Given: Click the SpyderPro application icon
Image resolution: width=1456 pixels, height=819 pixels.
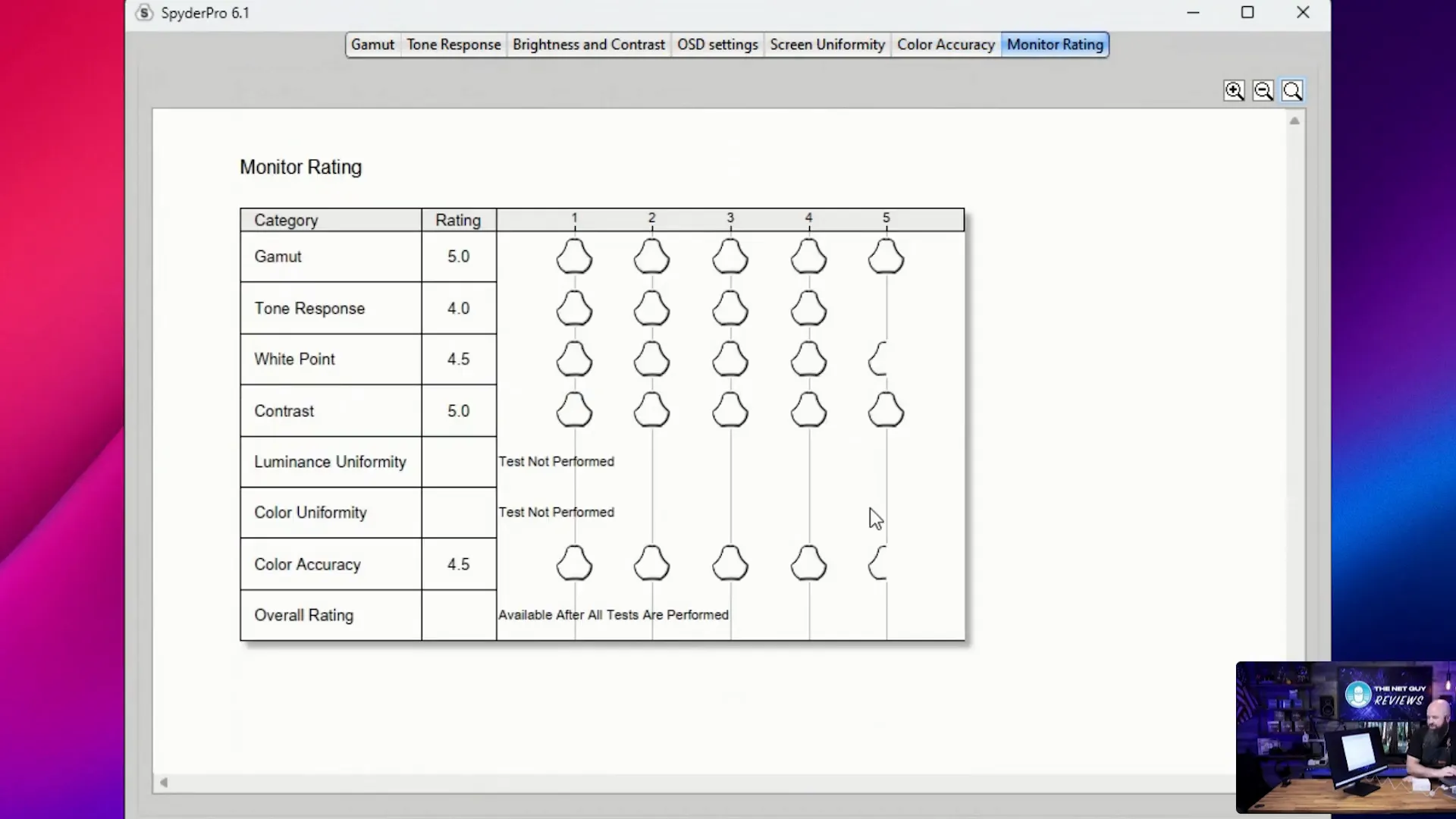Looking at the screenshot, I should 145,12.
